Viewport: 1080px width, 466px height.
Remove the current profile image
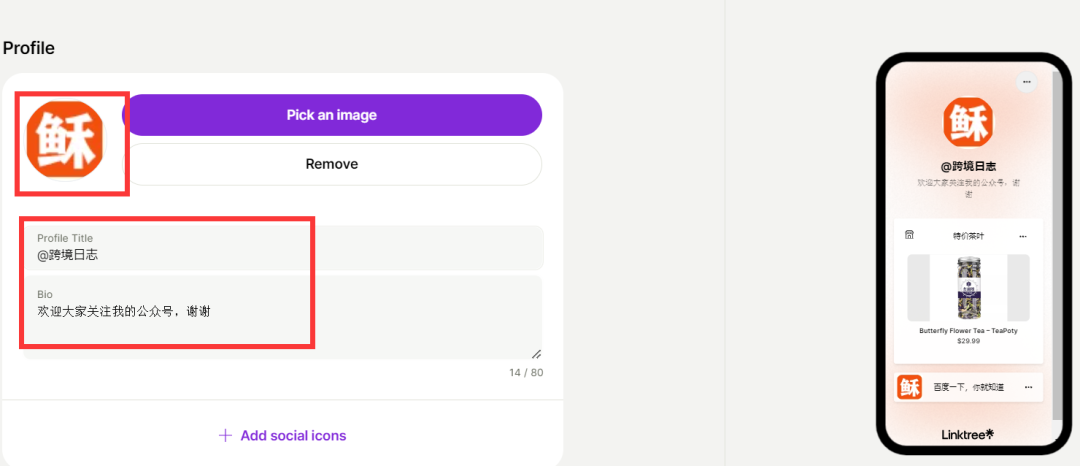[332, 165]
